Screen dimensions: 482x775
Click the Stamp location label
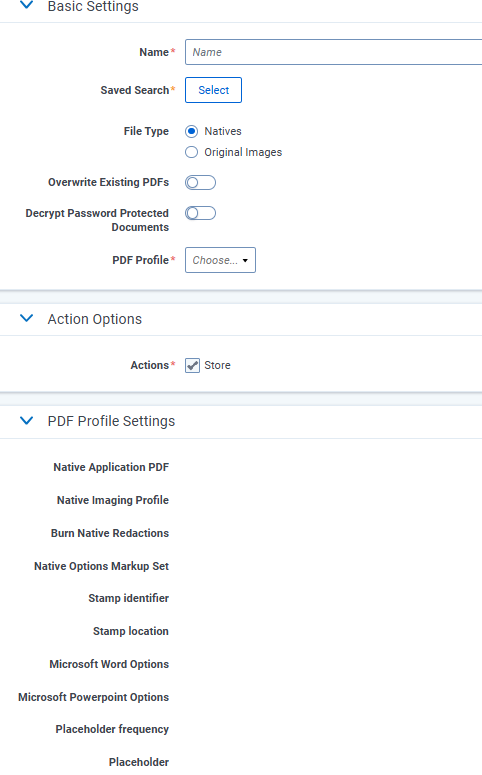point(131,631)
